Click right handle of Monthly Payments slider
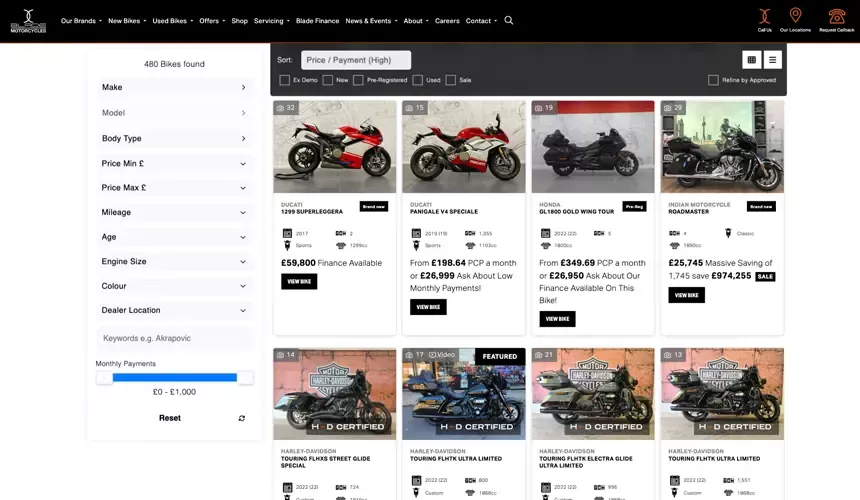Viewport: 860px width, 500px height. tap(245, 377)
